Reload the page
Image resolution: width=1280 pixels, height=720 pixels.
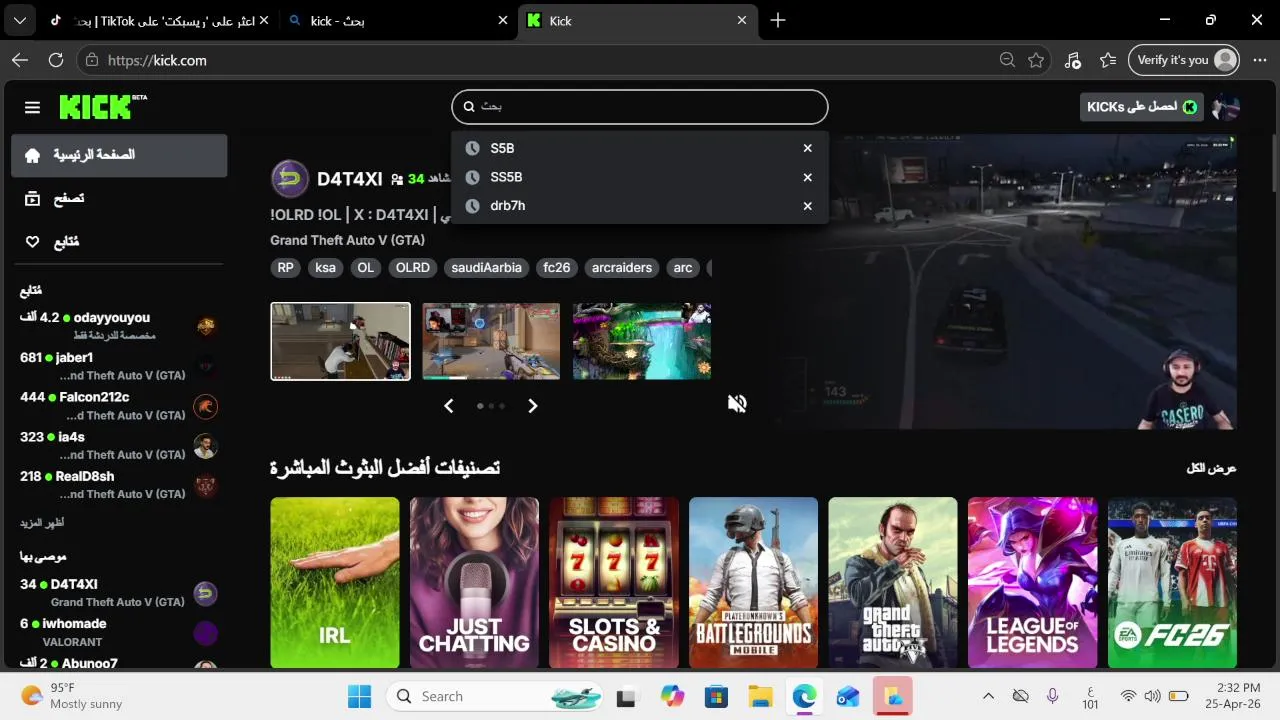(x=56, y=60)
